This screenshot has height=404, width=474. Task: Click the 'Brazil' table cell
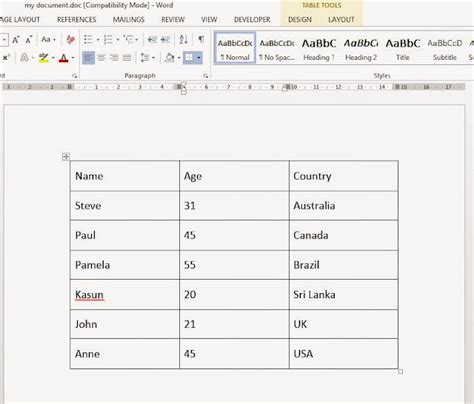(x=344, y=265)
